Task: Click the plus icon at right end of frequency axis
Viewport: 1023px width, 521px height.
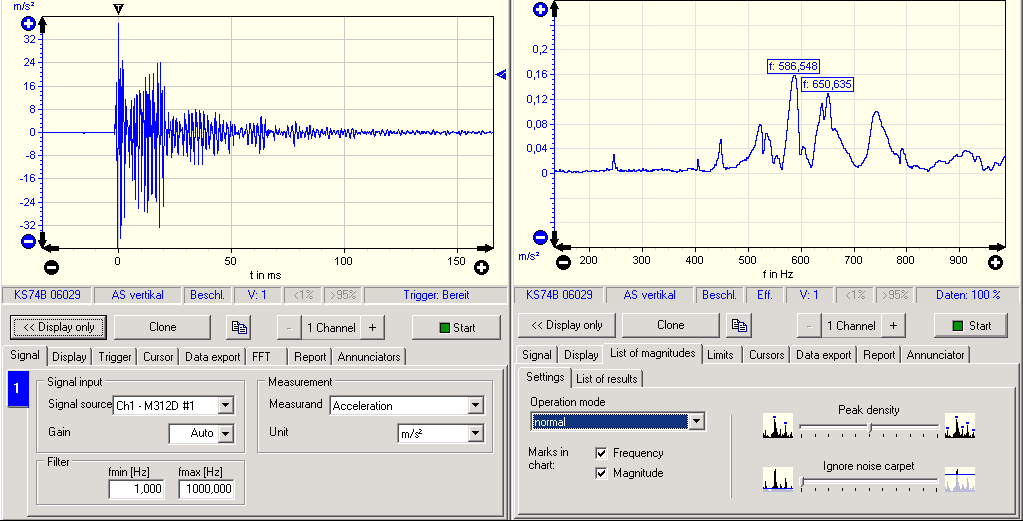Action: tap(995, 262)
